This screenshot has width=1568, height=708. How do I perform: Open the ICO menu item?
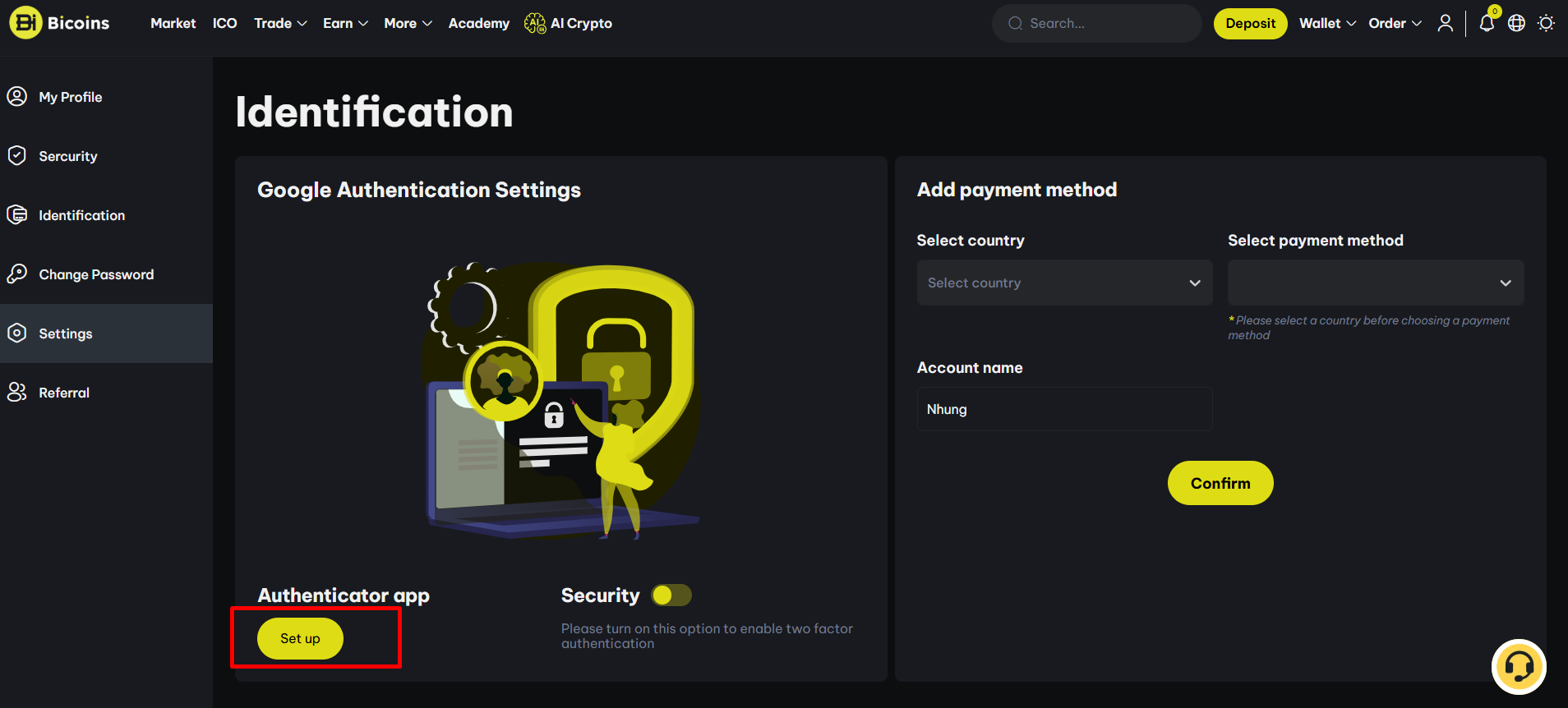pos(224,23)
